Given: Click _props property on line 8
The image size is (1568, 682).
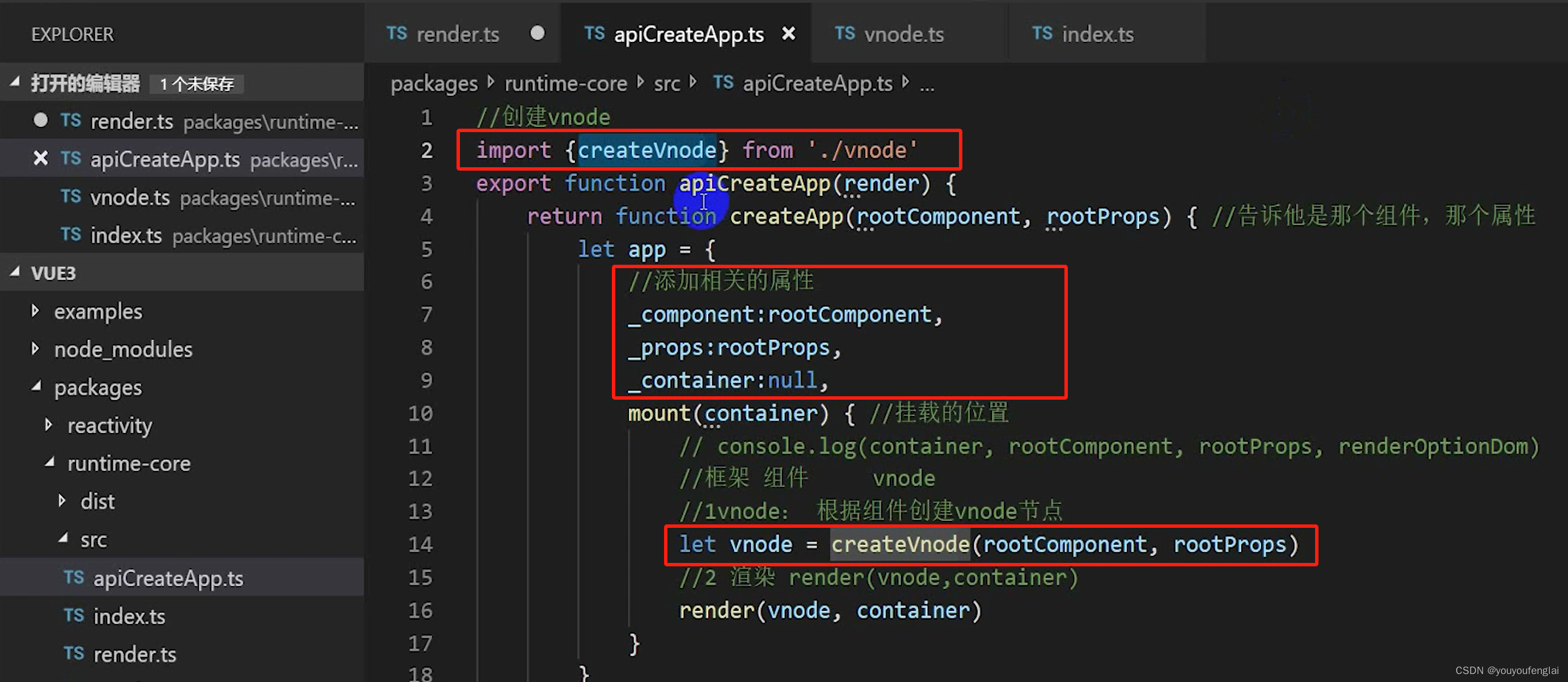Looking at the screenshot, I should 666,348.
